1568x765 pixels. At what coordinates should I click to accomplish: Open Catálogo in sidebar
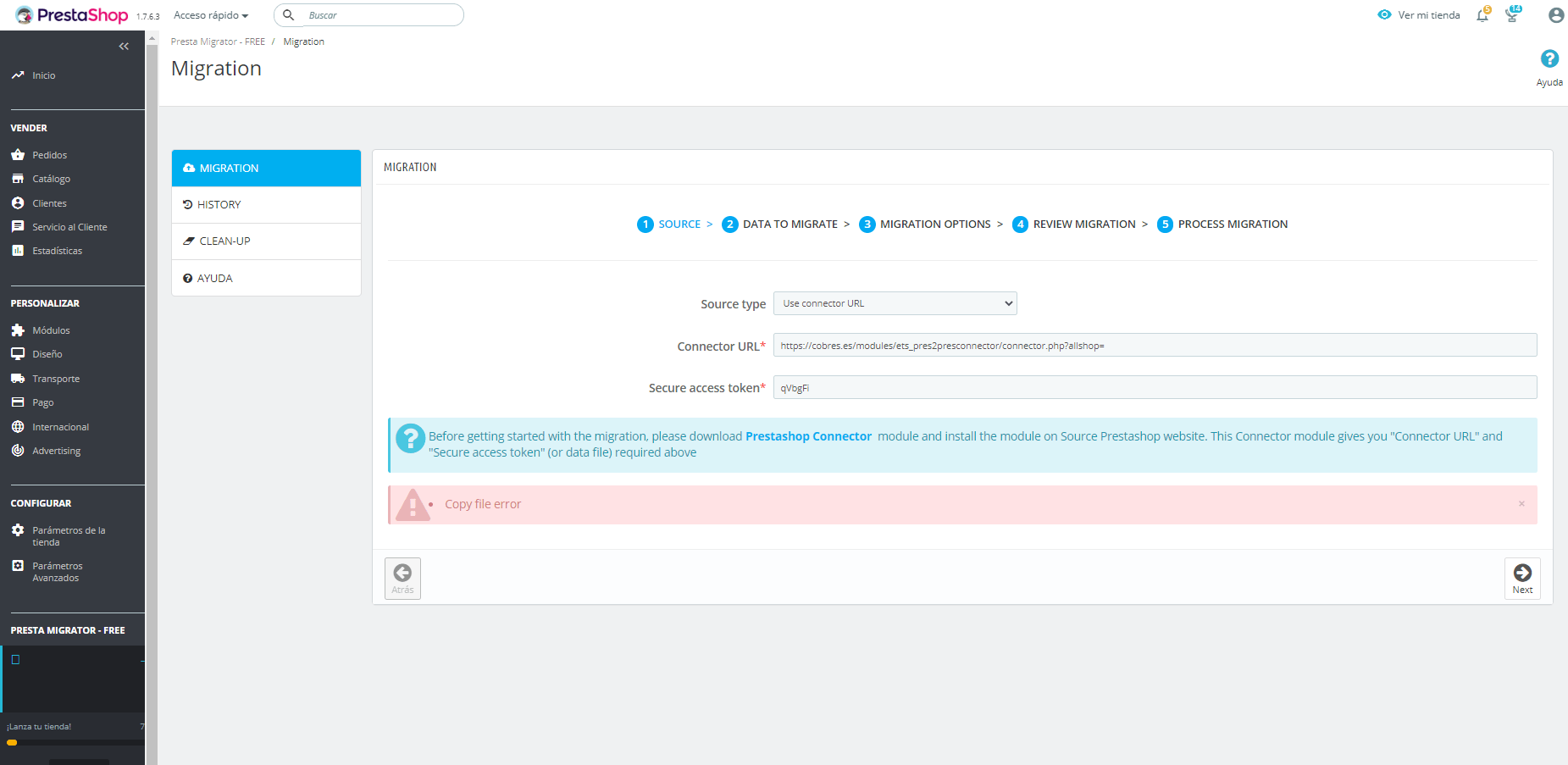51,179
